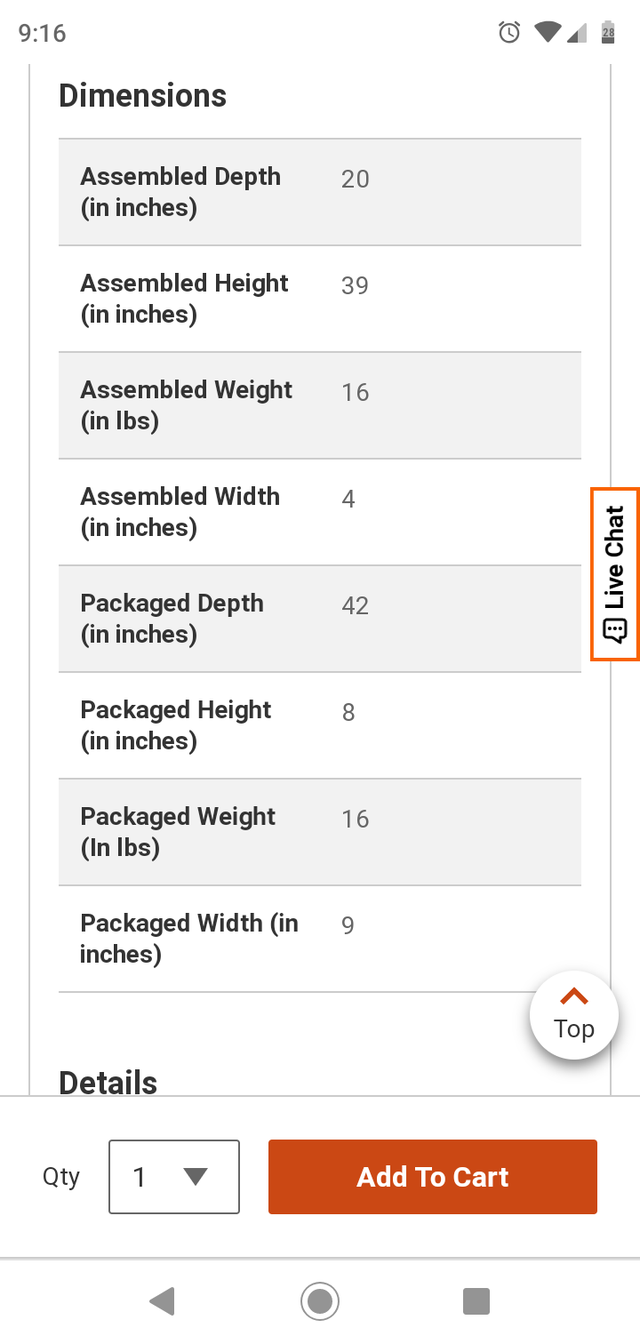Viewport: 640px width, 1344px height.
Task: Click the speech bubble icon on Live Chat
Action: pyautogui.click(x=614, y=631)
